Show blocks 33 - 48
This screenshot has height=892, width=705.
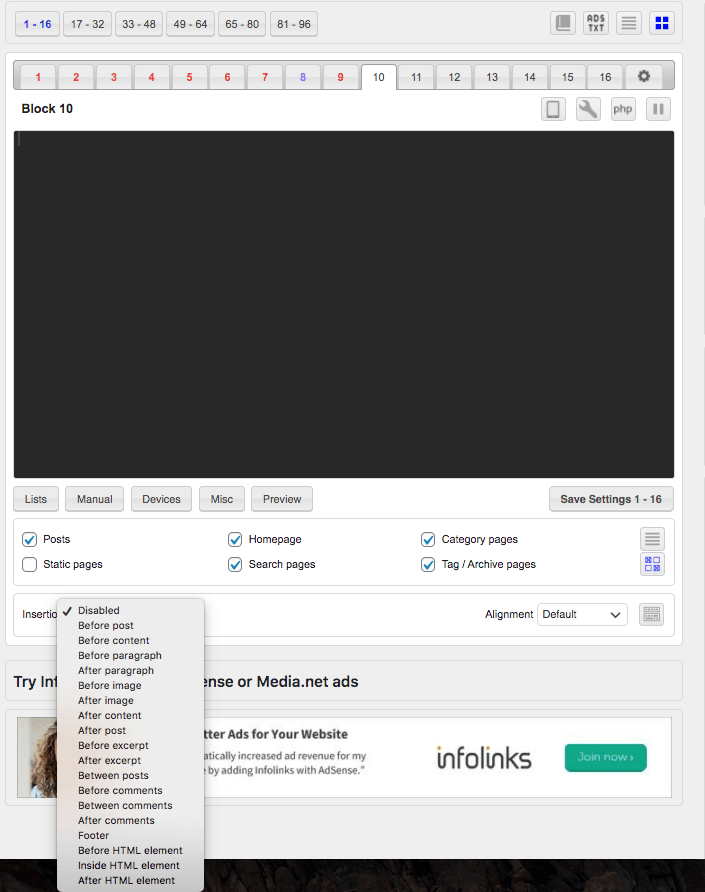(139, 24)
